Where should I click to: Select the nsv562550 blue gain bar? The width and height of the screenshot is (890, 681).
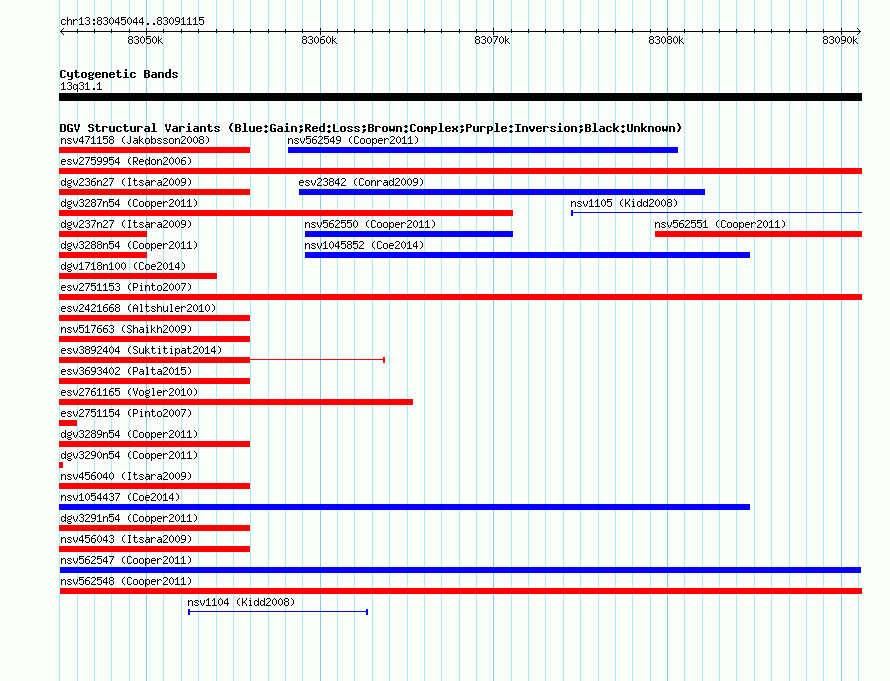(x=409, y=234)
